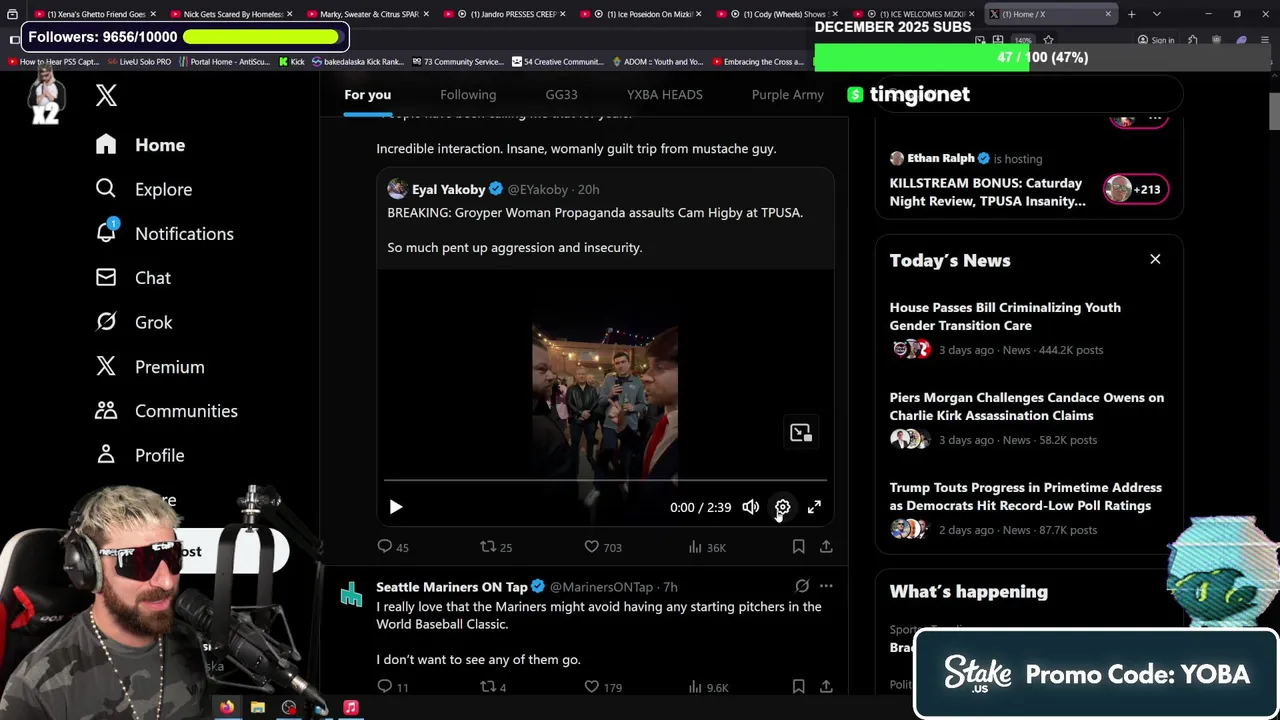Open Portal Home - AntiScu bookmark
1280x720 pixels.
(x=224, y=62)
